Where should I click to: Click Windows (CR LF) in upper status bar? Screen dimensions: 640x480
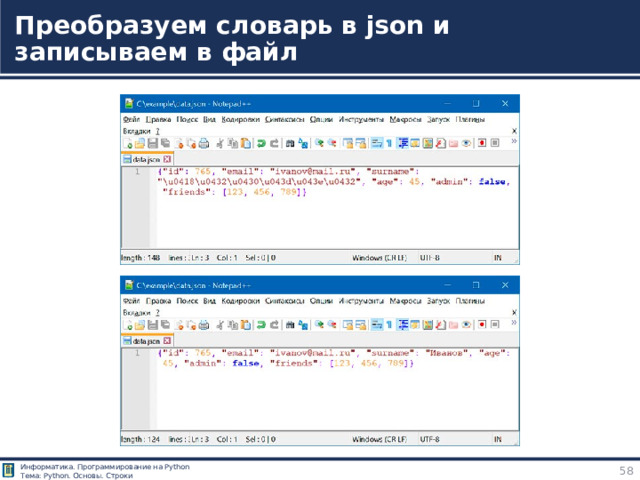(x=380, y=258)
